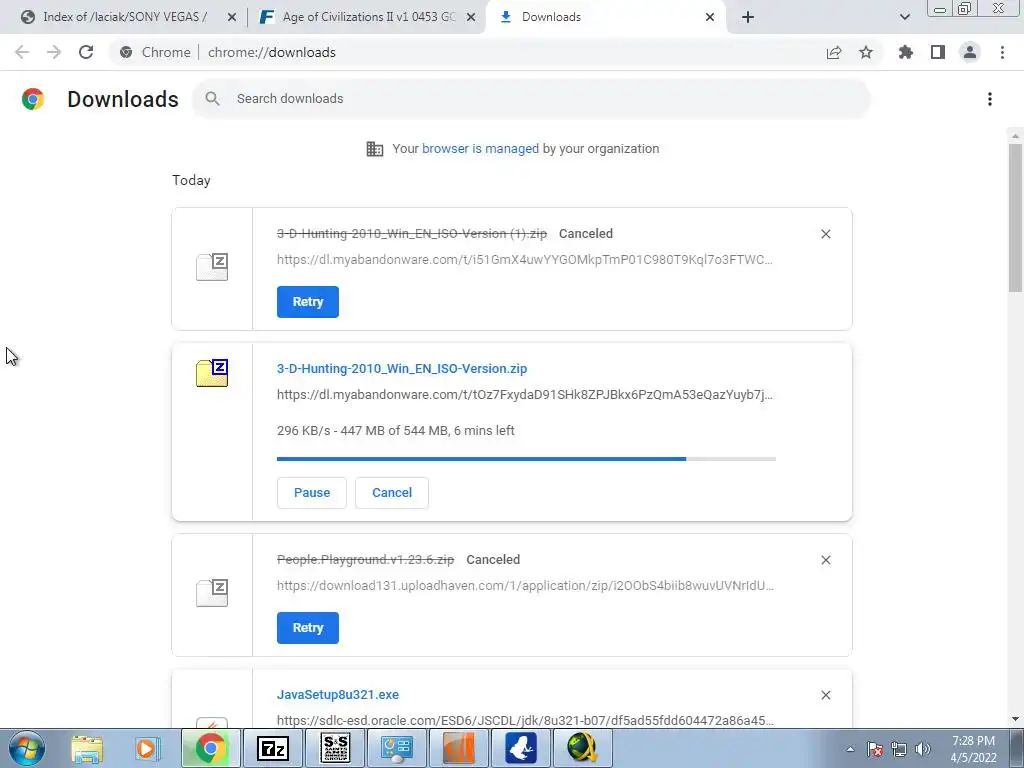Open 3-D-Hunting-2010_Win_EN_ISO-Version.zip link
This screenshot has height=768, width=1024.
(x=402, y=368)
